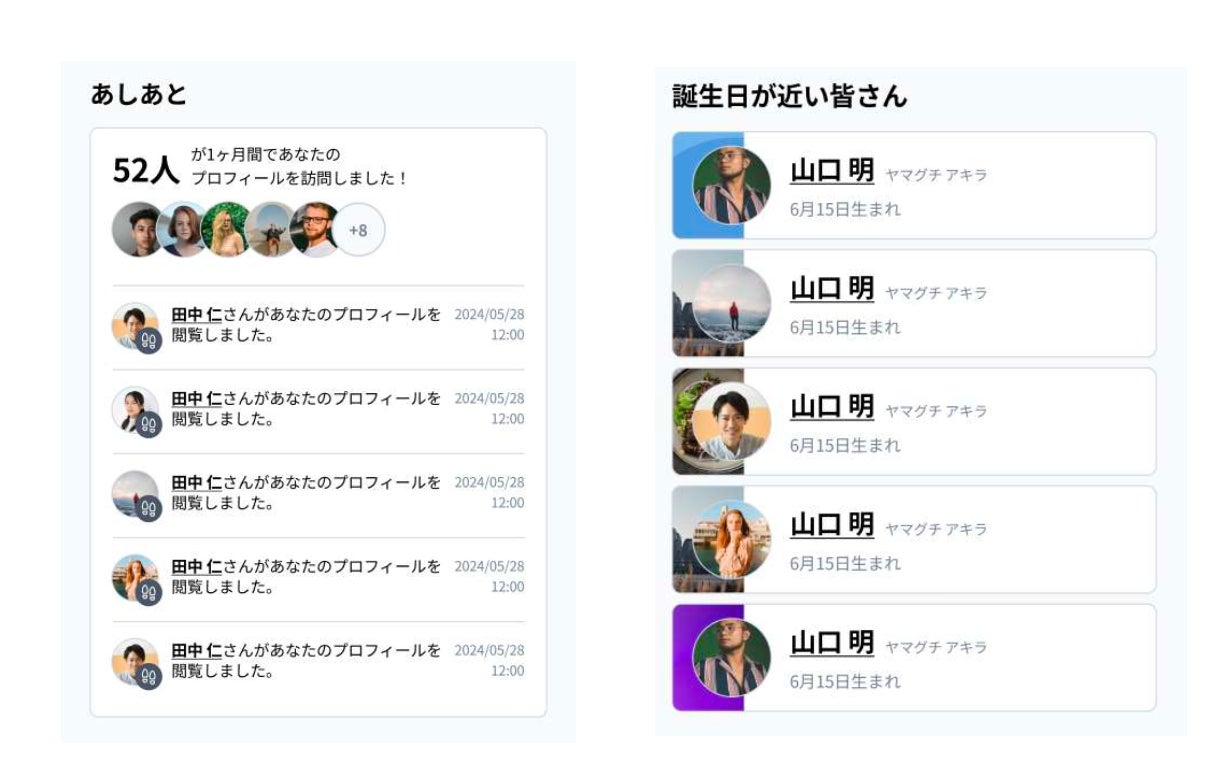1232x764 pixels.
Task: Open 山口 明 name beside the smiling man avatar
Action: pos(832,407)
